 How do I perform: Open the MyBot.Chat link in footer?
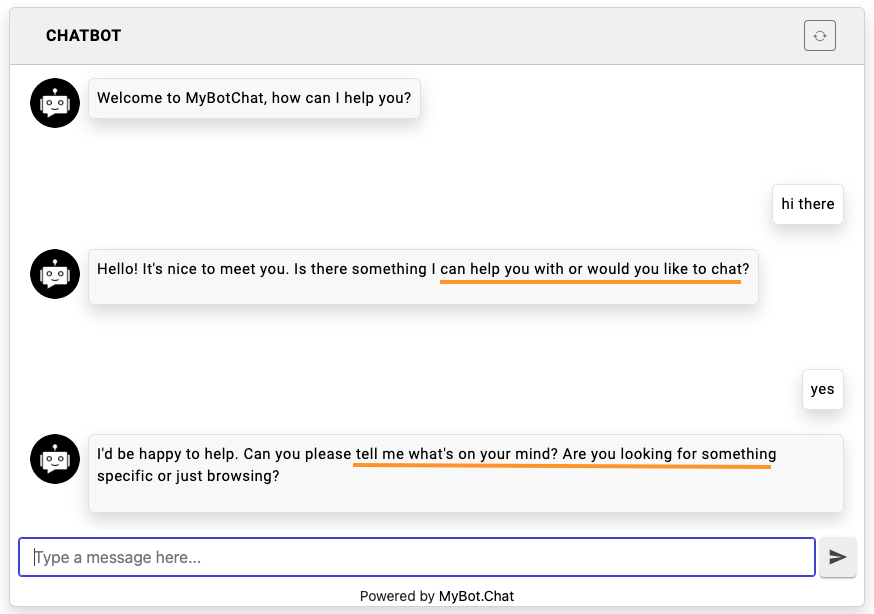coord(476,596)
